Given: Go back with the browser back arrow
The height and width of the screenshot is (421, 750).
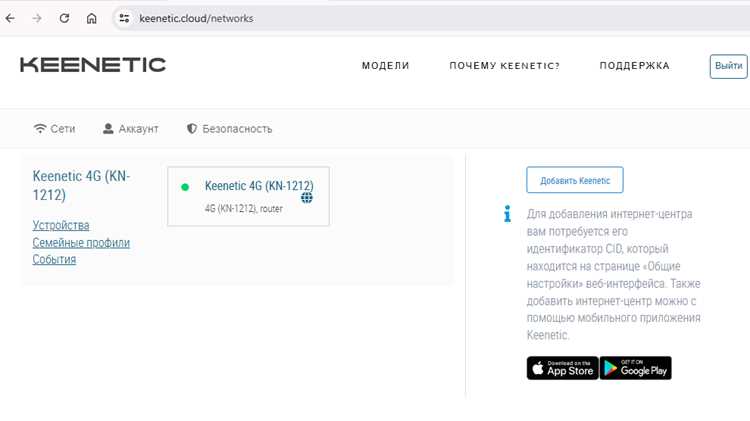Looking at the screenshot, I should (x=10, y=19).
